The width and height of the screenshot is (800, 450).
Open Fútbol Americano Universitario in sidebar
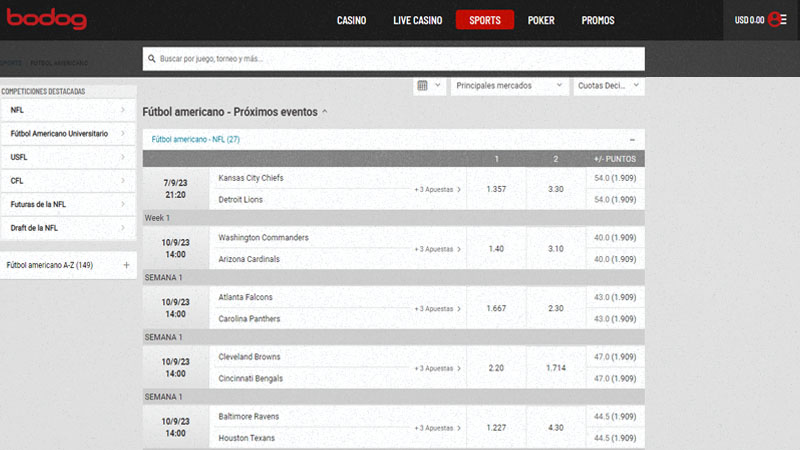tap(60, 133)
